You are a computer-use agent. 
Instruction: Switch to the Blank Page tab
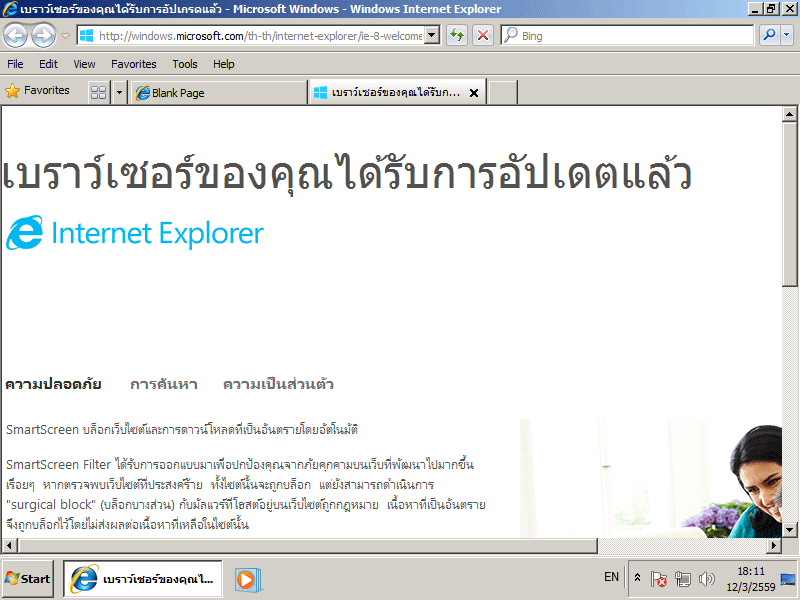[219, 92]
